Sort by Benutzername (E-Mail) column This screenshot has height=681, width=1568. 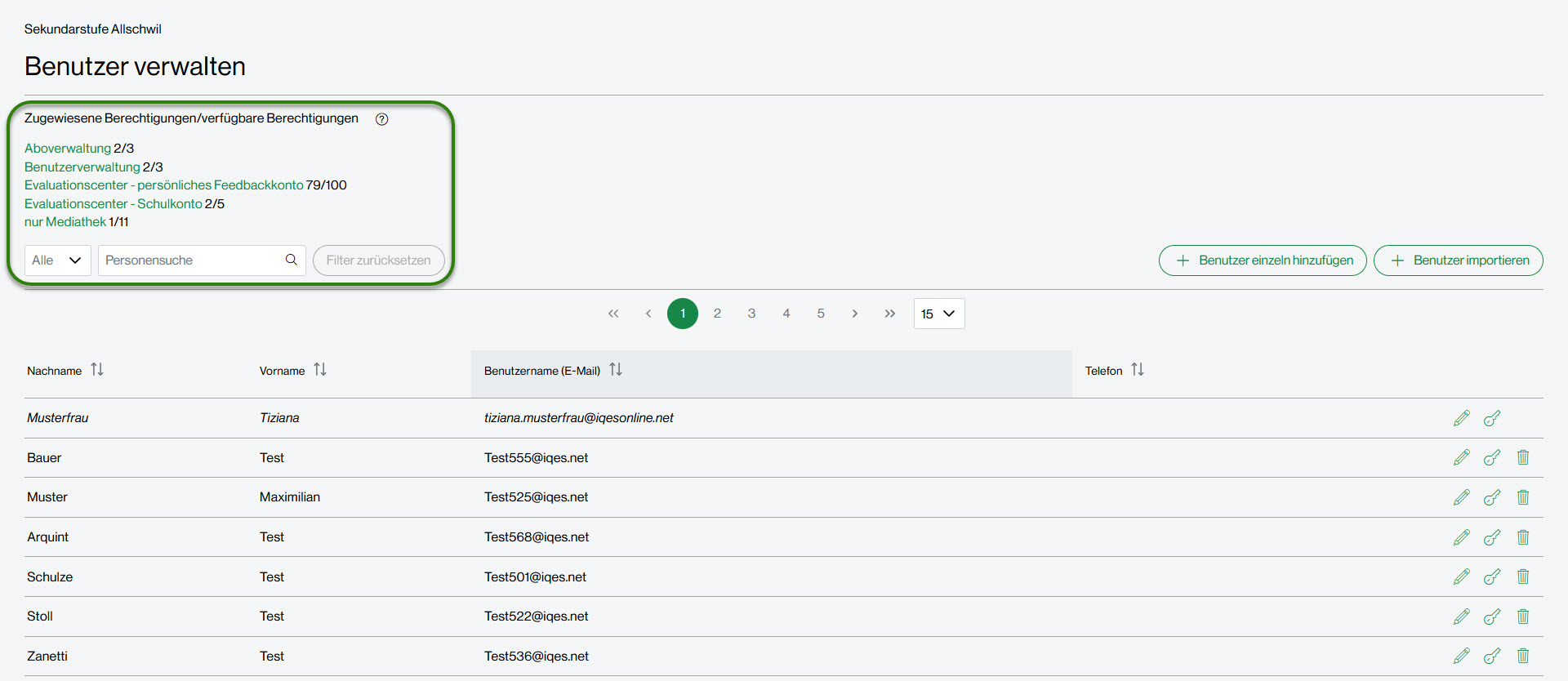coord(616,370)
